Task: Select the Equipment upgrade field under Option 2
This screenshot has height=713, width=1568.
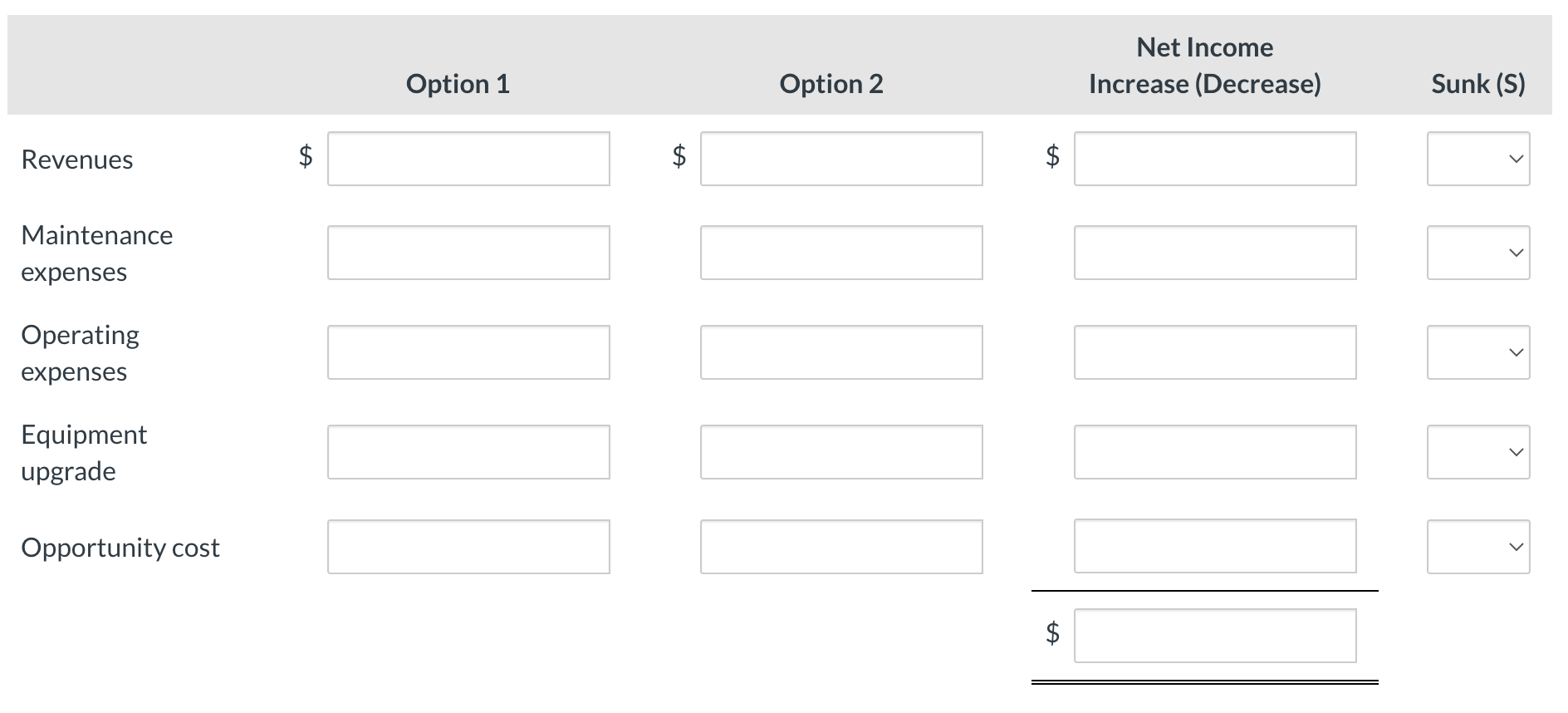Action: tap(840, 452)
